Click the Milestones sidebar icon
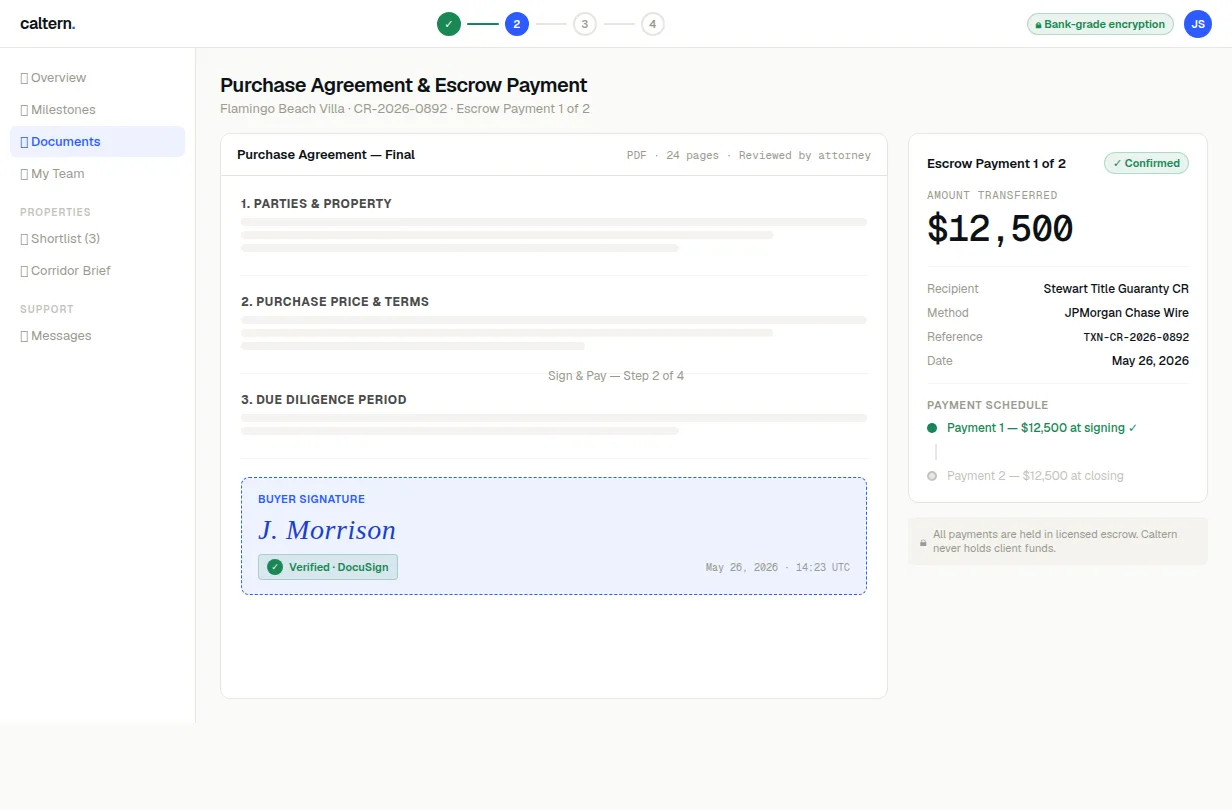1232x810 pixels. 24,110
